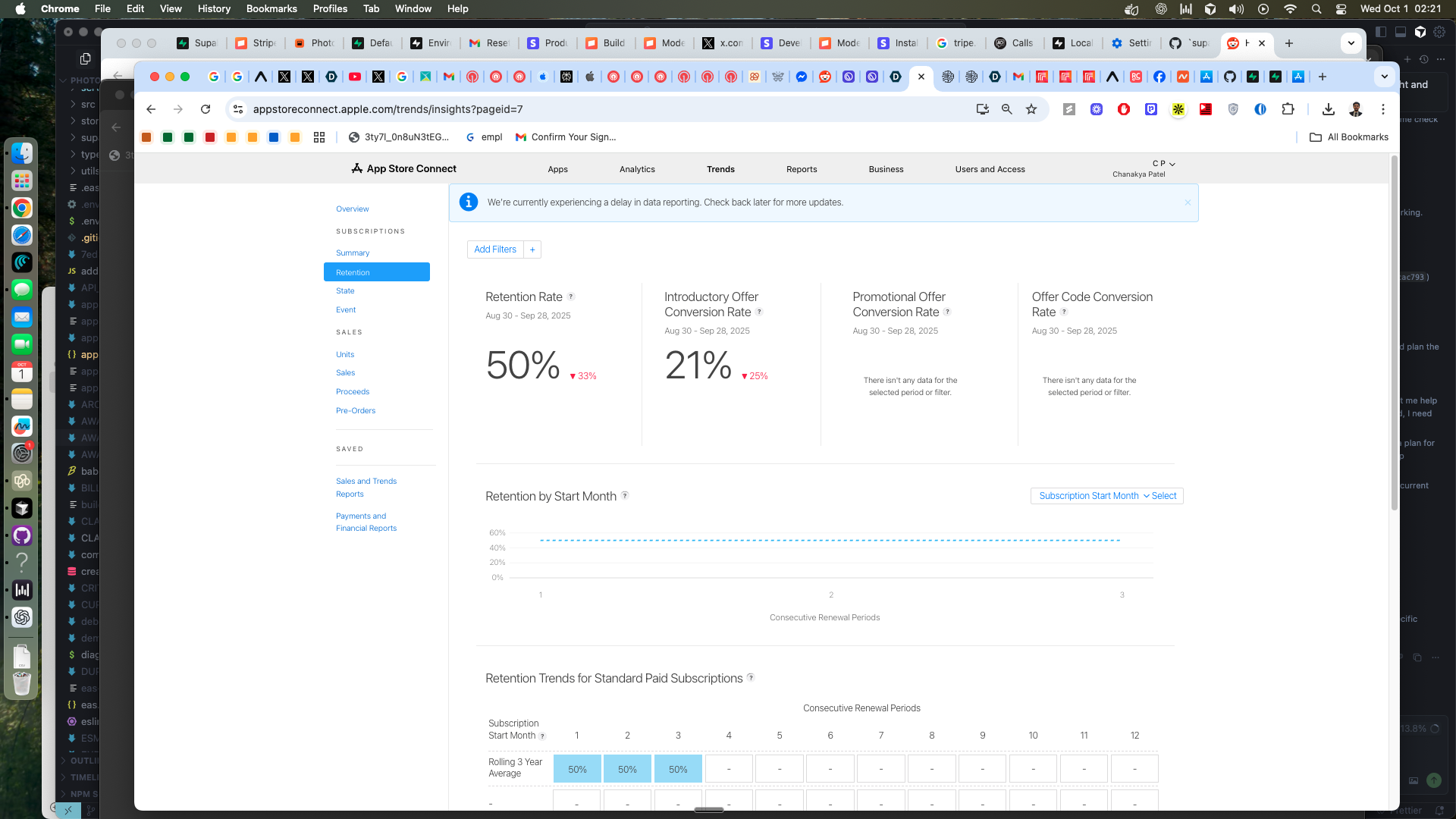Expand the Chrome tab search dropdown arrow

(1384, 77)
